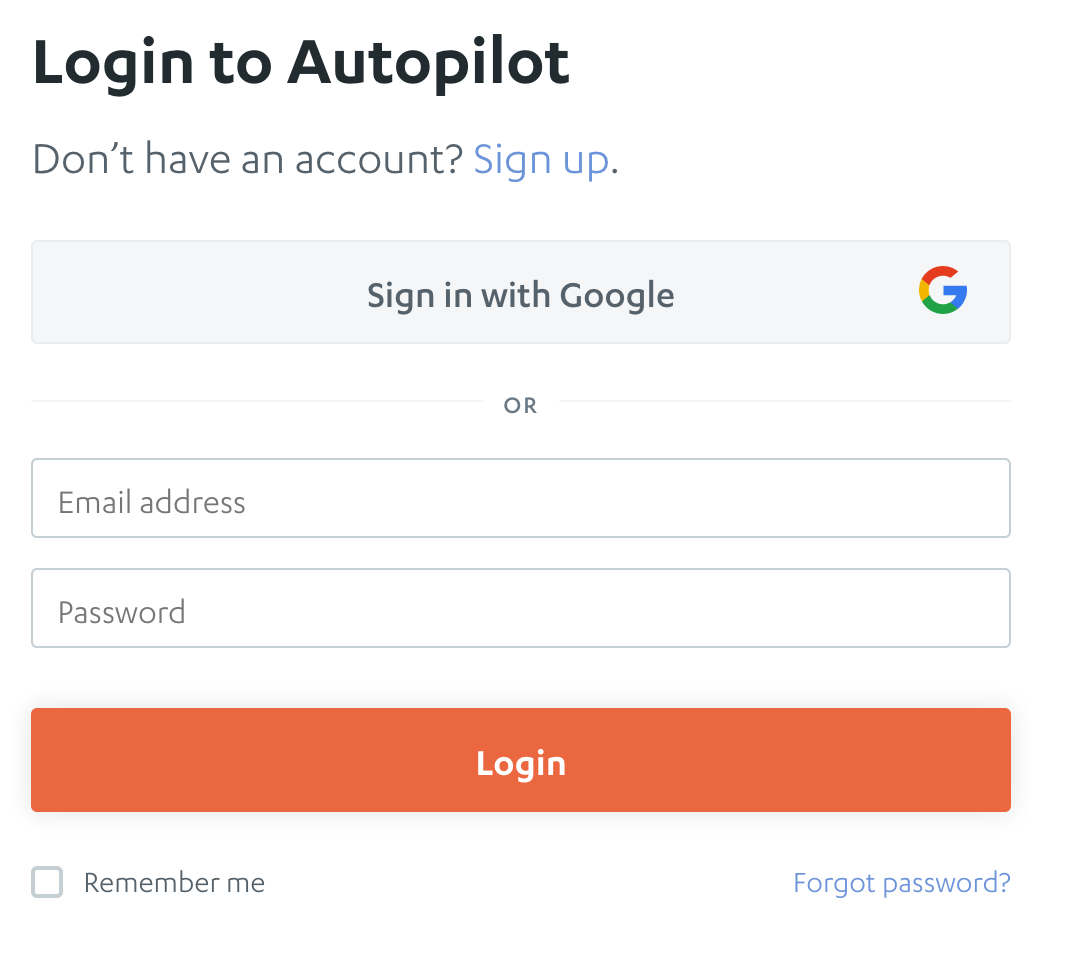Click Sign up in the account prompt
The height and width of the screenshot is (958, 1072).
point(541,159)
